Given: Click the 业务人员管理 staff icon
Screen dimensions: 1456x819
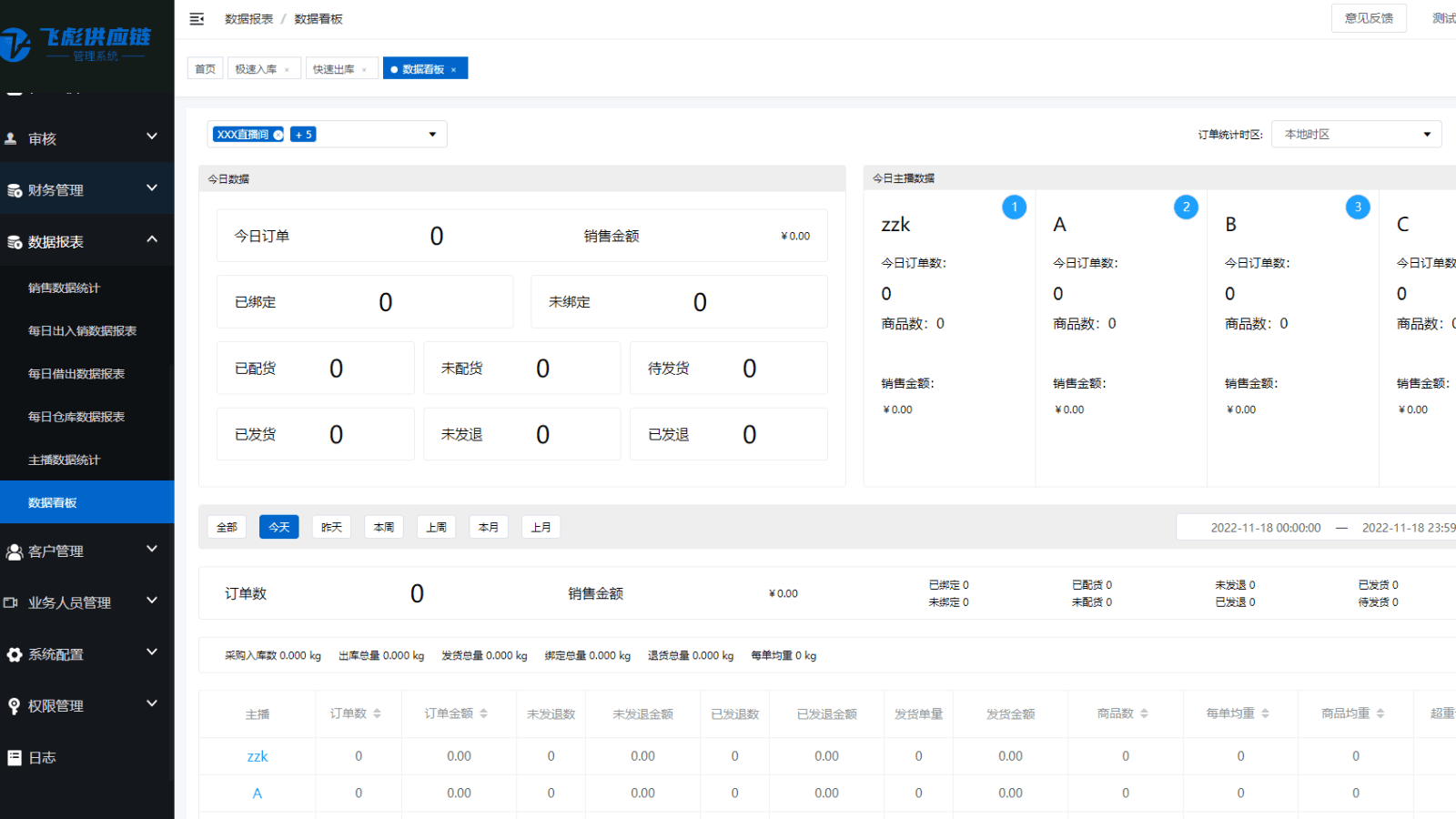Looking at the screenshot, I should [x=13, y=602].
